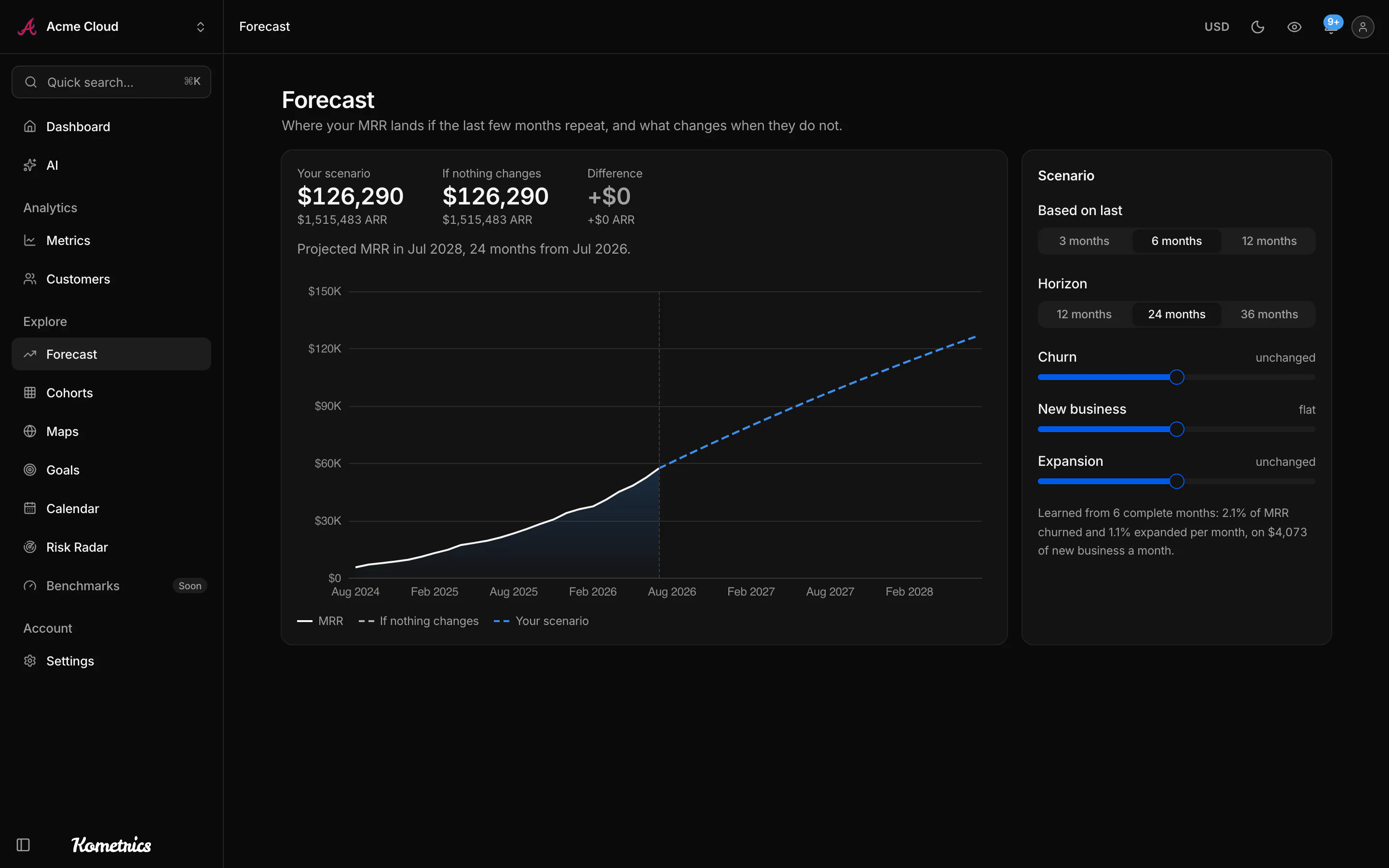Click the Dashboard home icon
This screenshot has height=868, width=1389.
[30, 126]
